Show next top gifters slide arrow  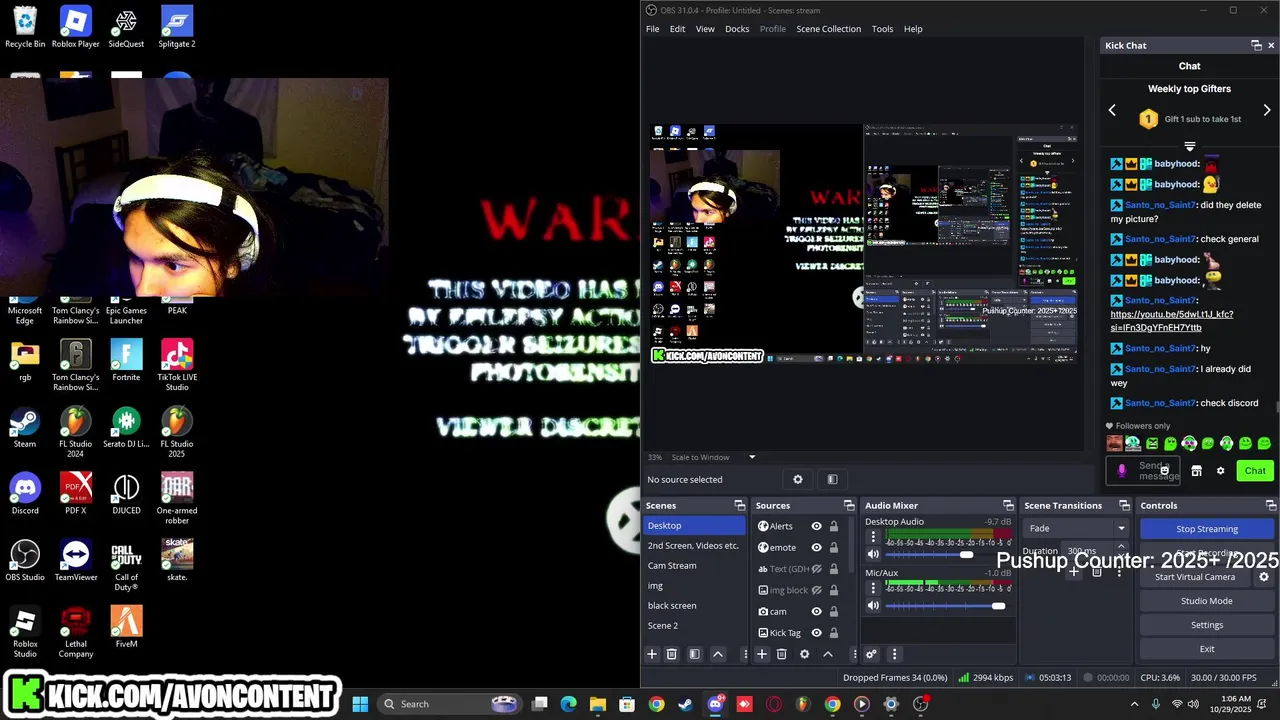pyautogui.click(x=1267, y=110)
